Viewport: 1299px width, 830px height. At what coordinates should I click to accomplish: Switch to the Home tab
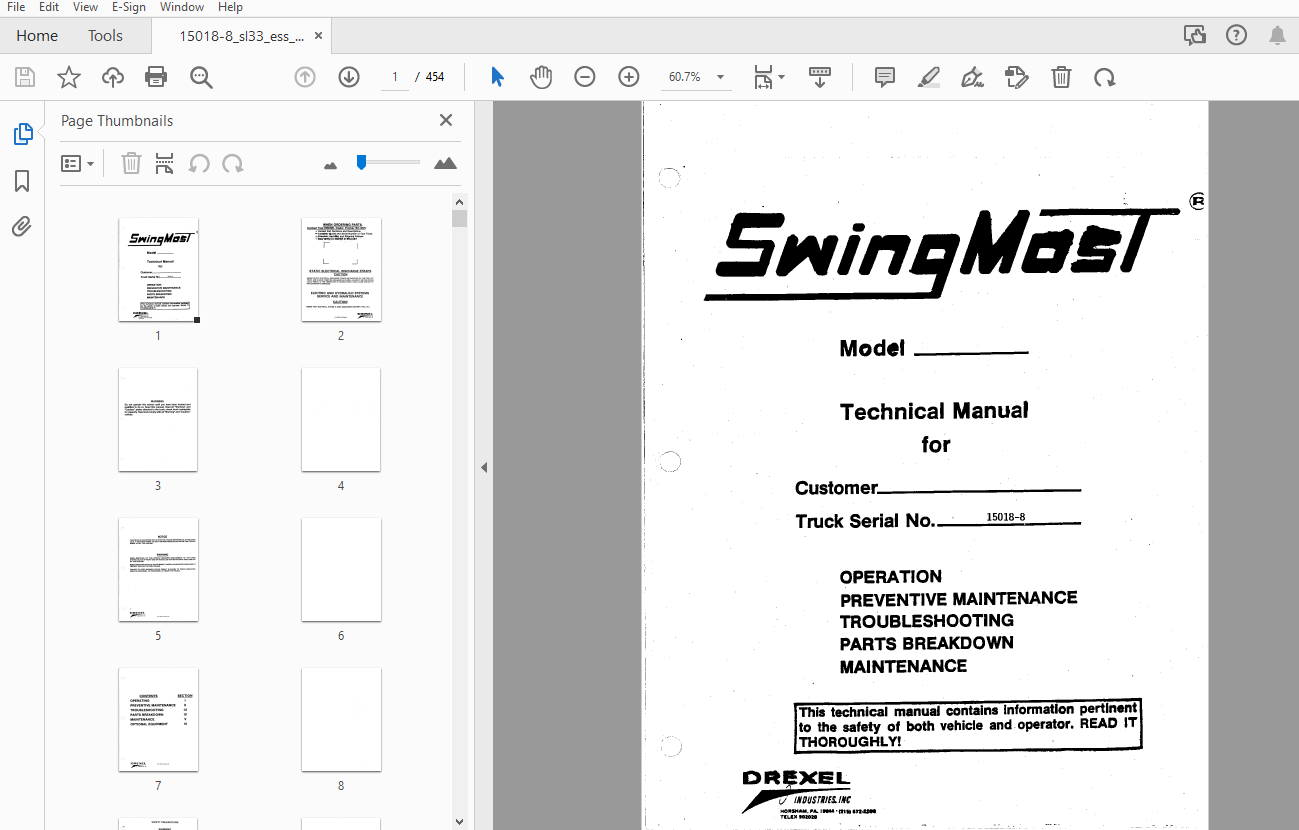pyautogui.click(x=37, y=36)
